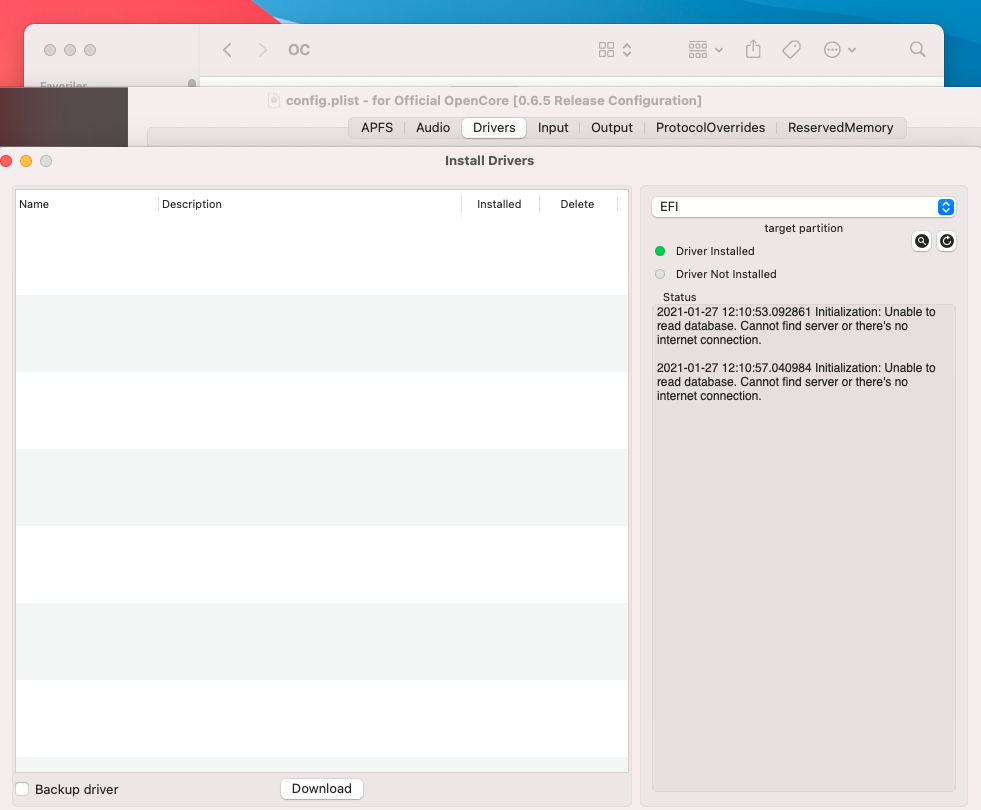The height and width of the screenshot is (810, 981).
Task: Open the EFI target partition dropdown
Action: (x=803, y=207)
